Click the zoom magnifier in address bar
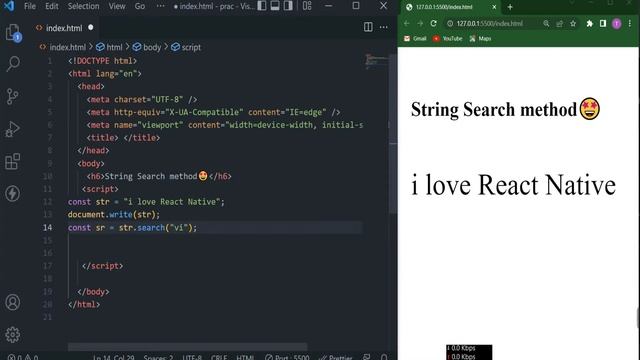The image size is (640, 360). (x=546, y=24)
